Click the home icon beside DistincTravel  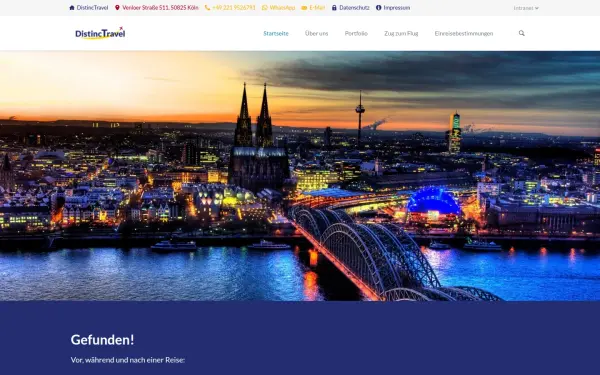pyautogui.click(x=72, y=8)
